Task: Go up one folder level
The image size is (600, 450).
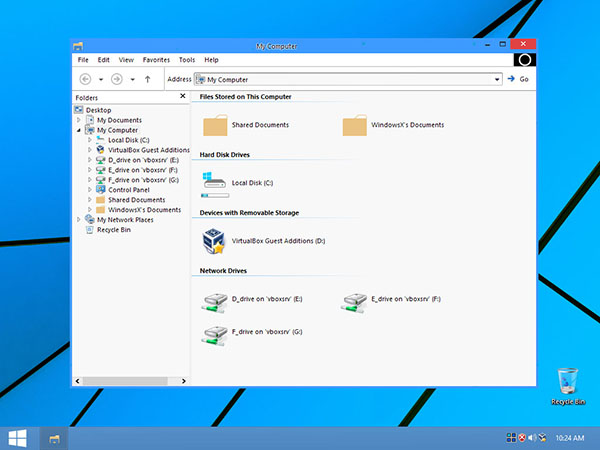Action: pyautogui.click(x=147, y=79)
